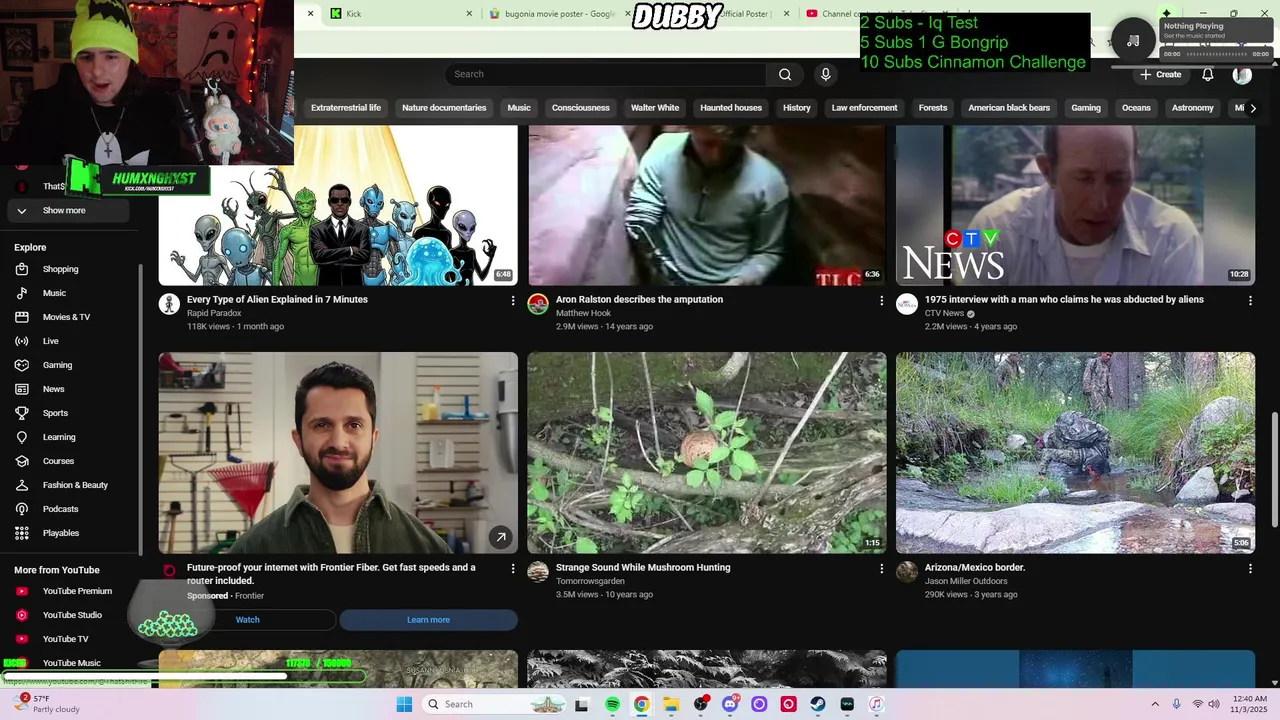Screen dimensions: 1280x720
Task: Select the Astronomy chip
Action: point(1193,108)
